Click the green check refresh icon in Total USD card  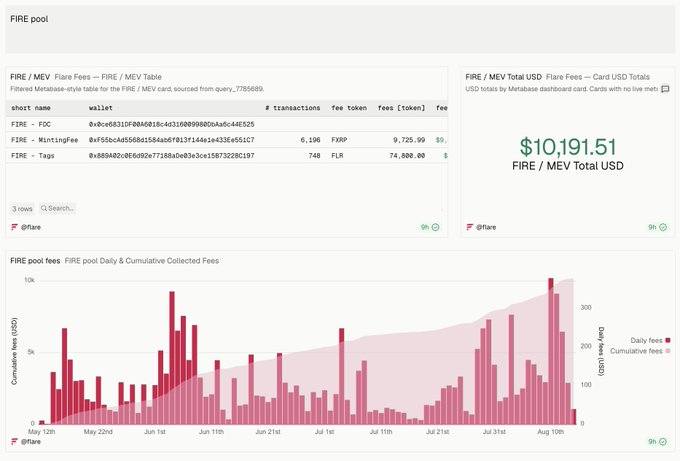663,227
